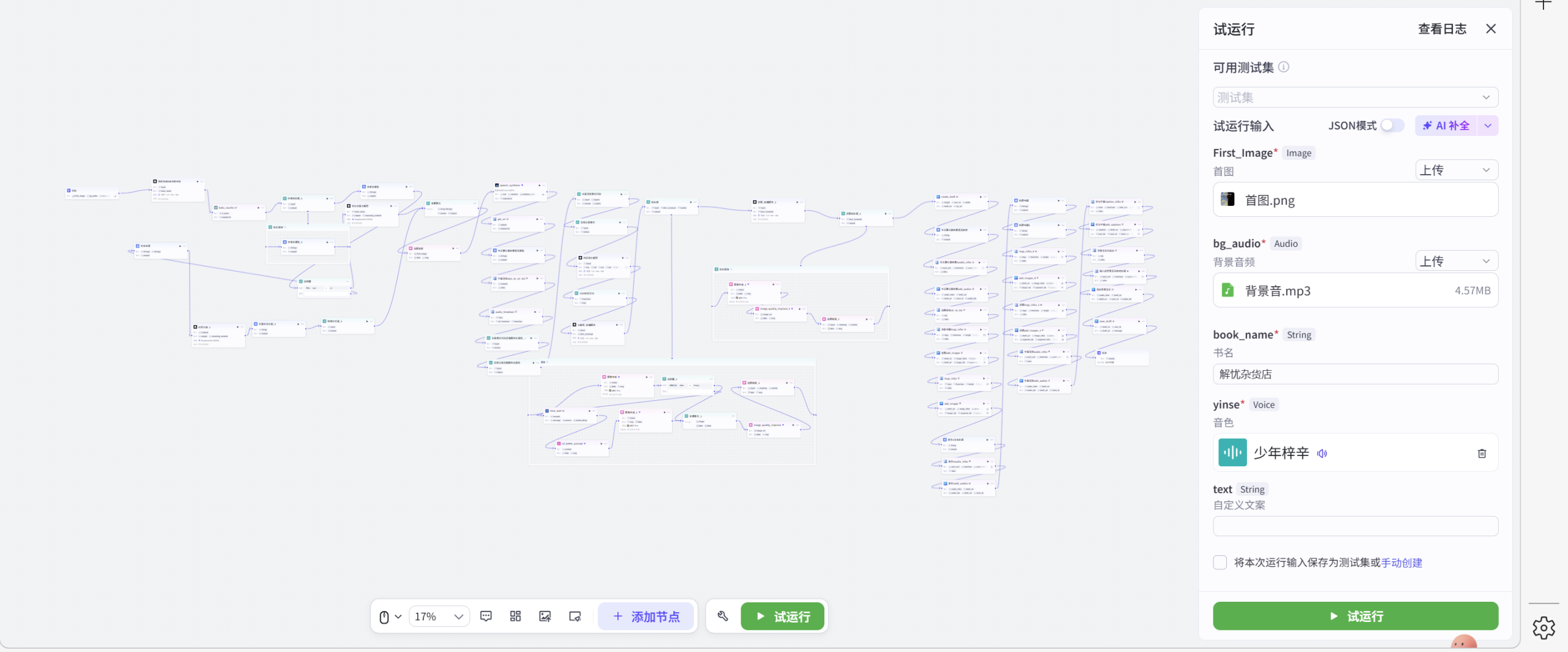This screenshot has width=1568, height=652.
Task: Delete the 少年梓辛 voice with trash icon
Action: tap(1482, 453)
